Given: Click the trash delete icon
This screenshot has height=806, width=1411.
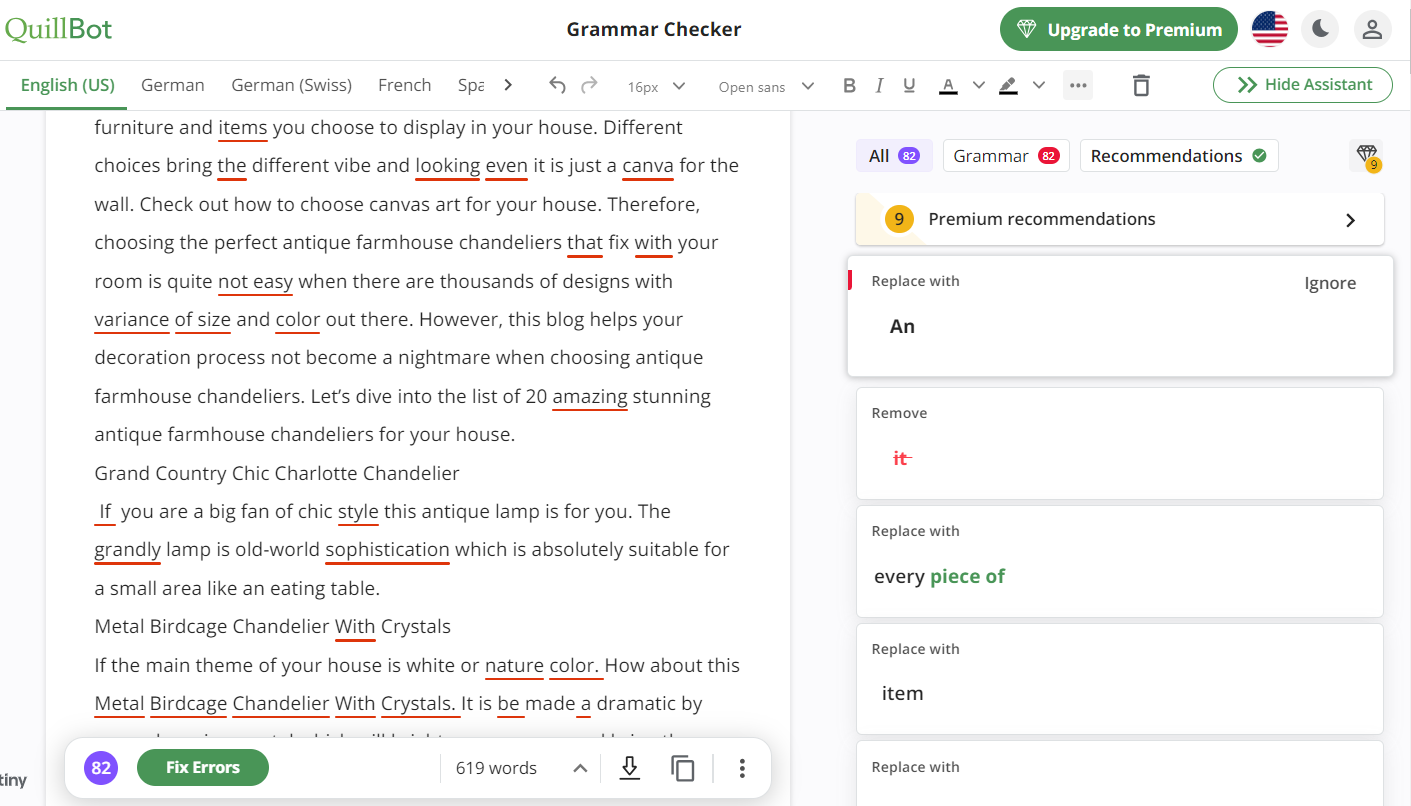Looking at the screenshot, I should pos(1141,86).
